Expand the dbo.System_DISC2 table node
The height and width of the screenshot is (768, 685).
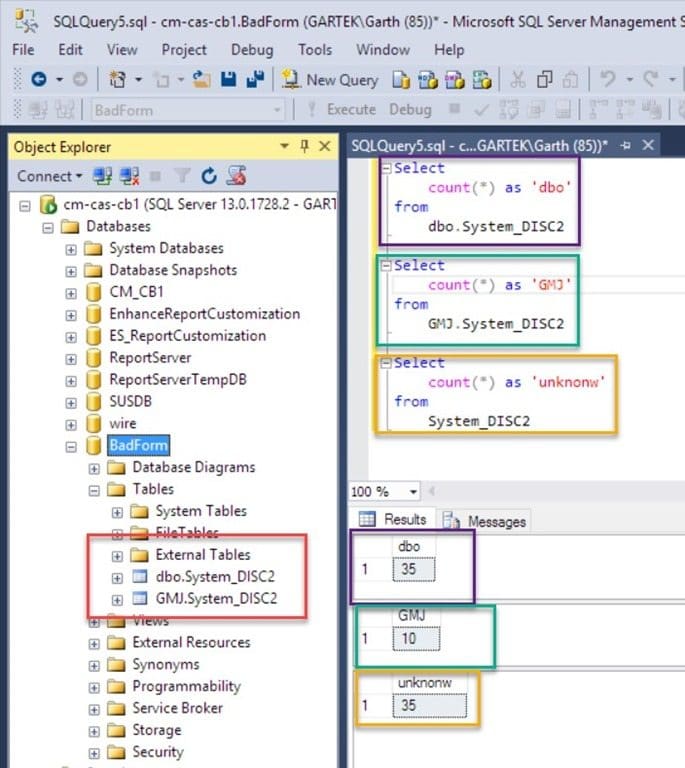pyautogui.click(x=117, y=578)
